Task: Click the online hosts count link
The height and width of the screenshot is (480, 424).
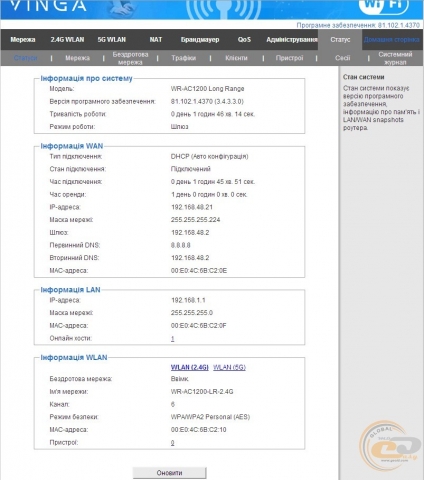Action: (x=172, y=339)
